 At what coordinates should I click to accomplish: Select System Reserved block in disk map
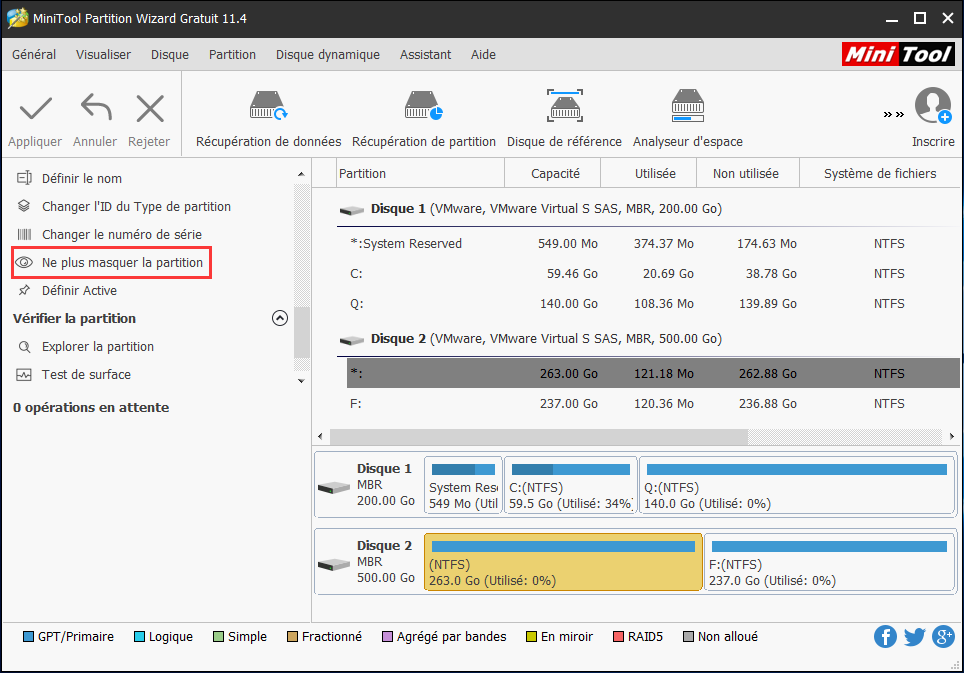(464, 485)
